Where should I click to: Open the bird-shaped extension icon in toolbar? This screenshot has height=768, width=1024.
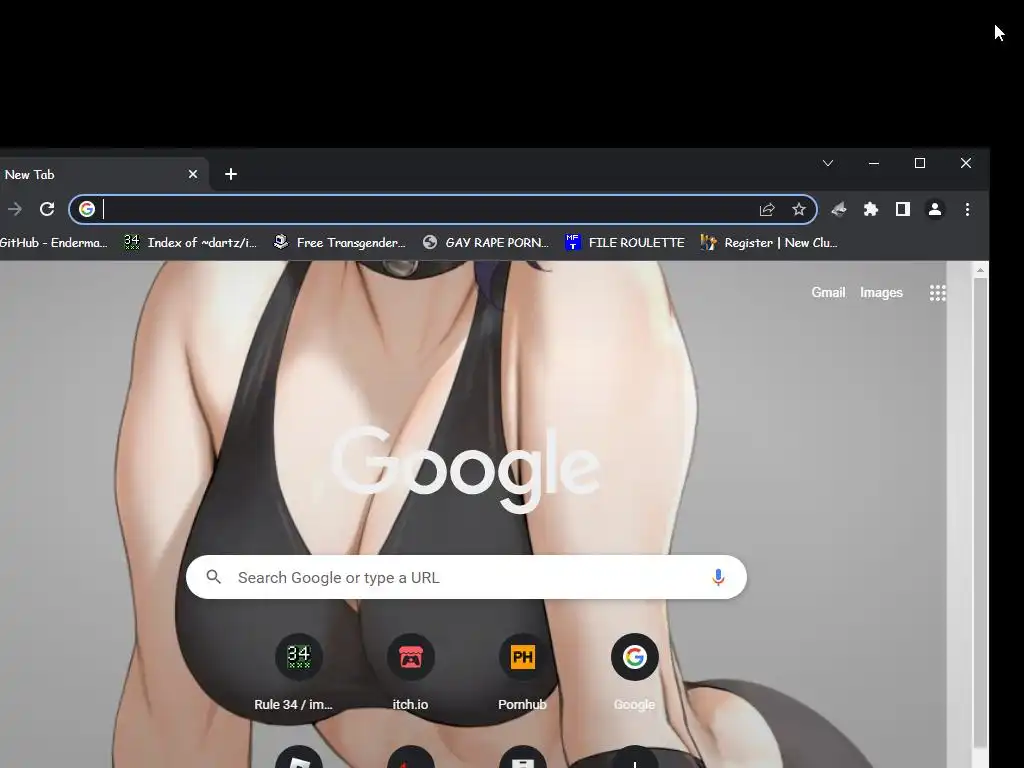click(839, 210)
